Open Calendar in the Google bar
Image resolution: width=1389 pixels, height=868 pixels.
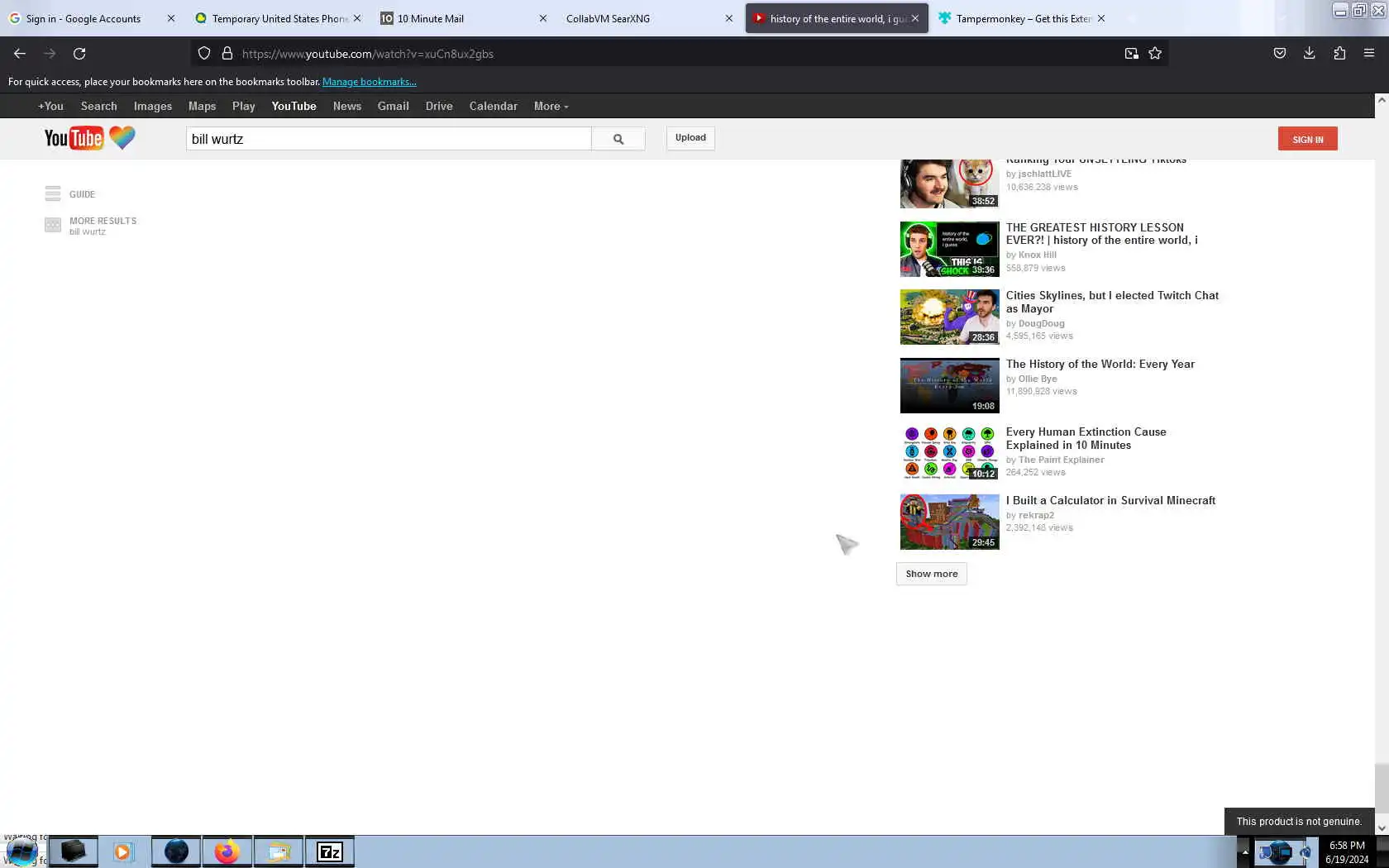point(494,106)
